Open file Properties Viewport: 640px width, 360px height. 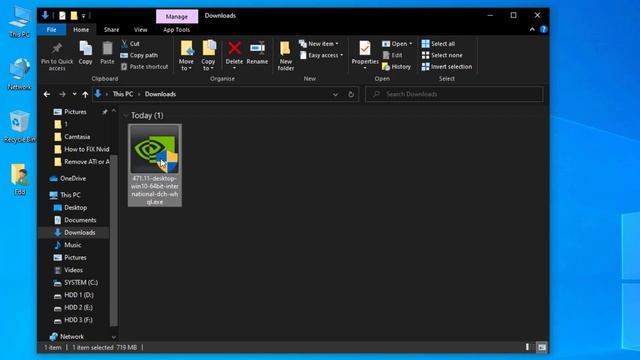(x=365, y=55)
